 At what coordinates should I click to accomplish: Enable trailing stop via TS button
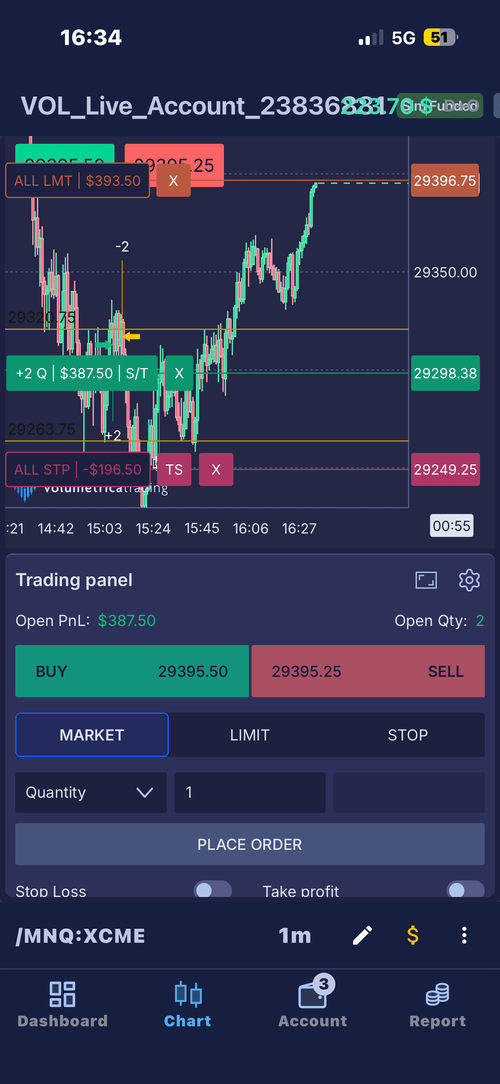(174, 469)
